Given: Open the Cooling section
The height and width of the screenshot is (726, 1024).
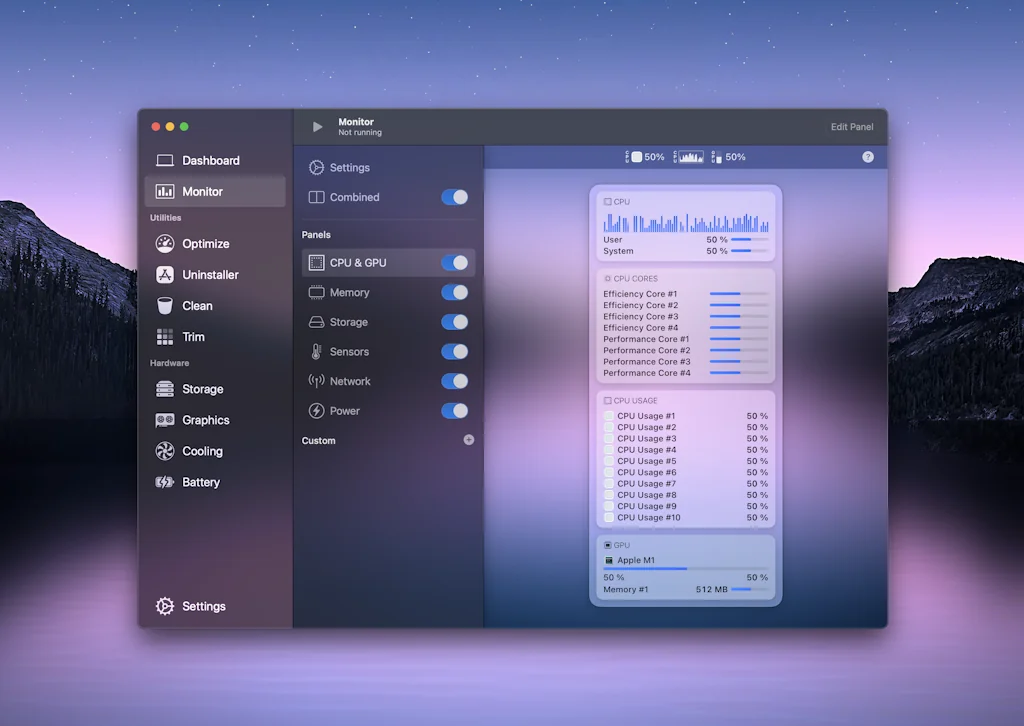Looking at the screenshot, I should pos(204,451).
